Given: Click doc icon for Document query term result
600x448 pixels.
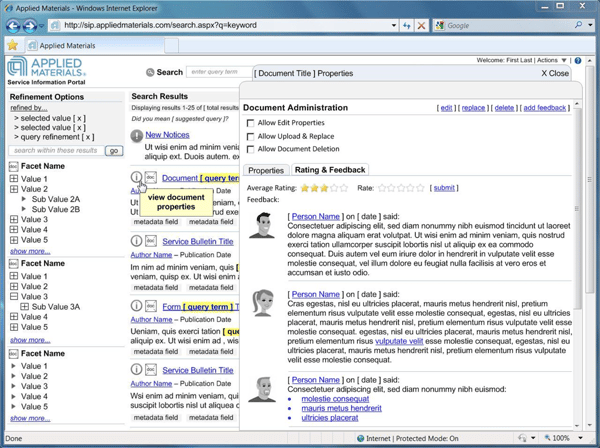Looking at the screenshot, I should pos(151,177).
